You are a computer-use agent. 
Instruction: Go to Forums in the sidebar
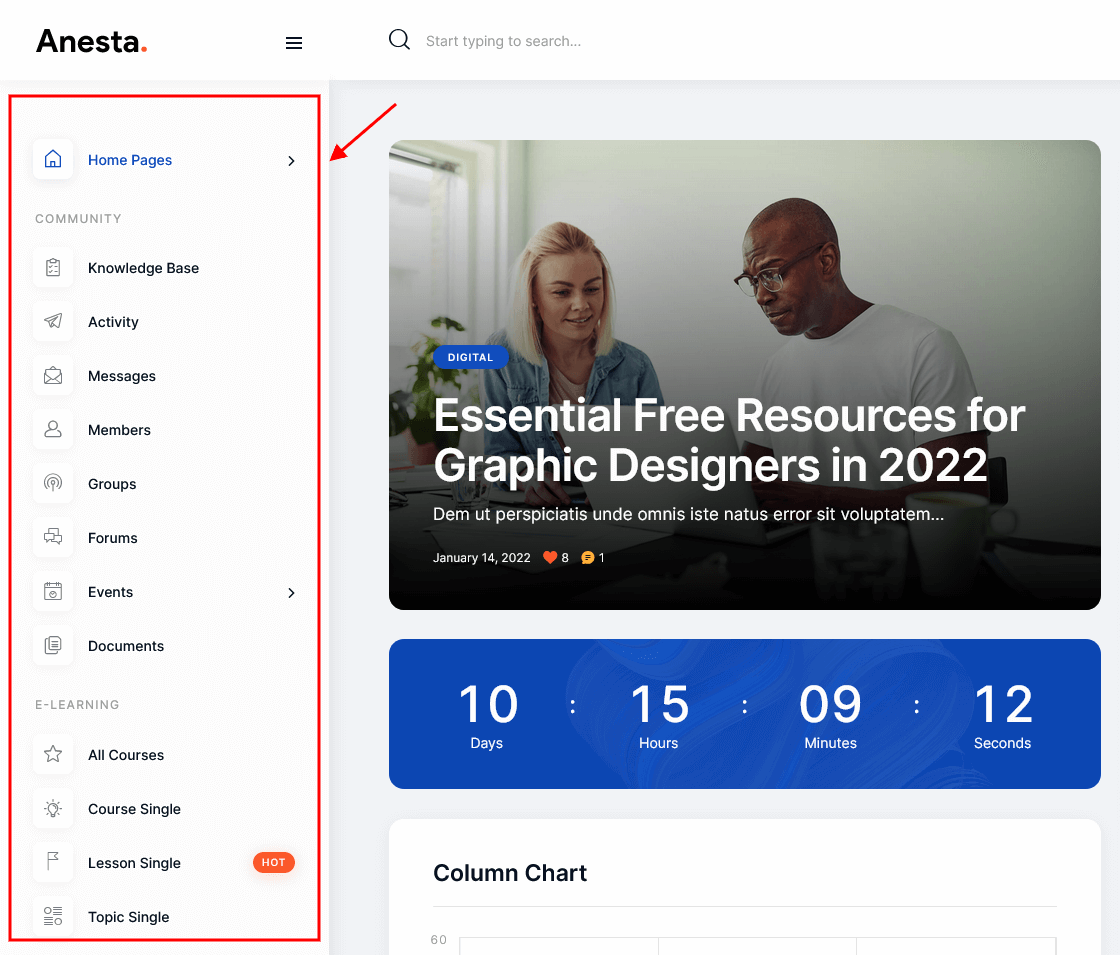(x=113, y=538)
